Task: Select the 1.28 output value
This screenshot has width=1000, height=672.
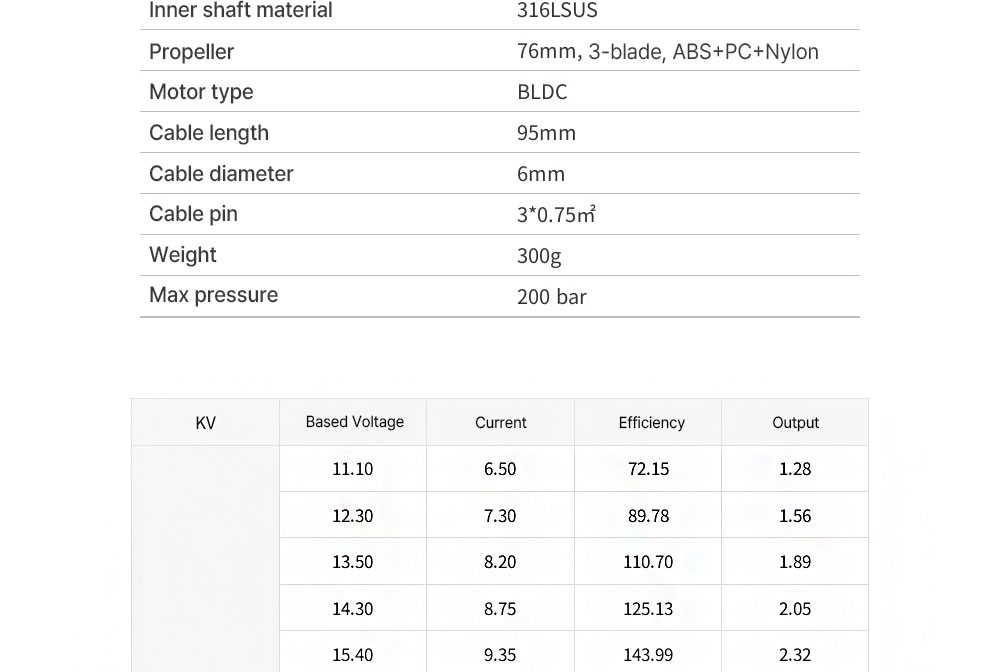Action: pyautogui.click(x=795, y=469)
